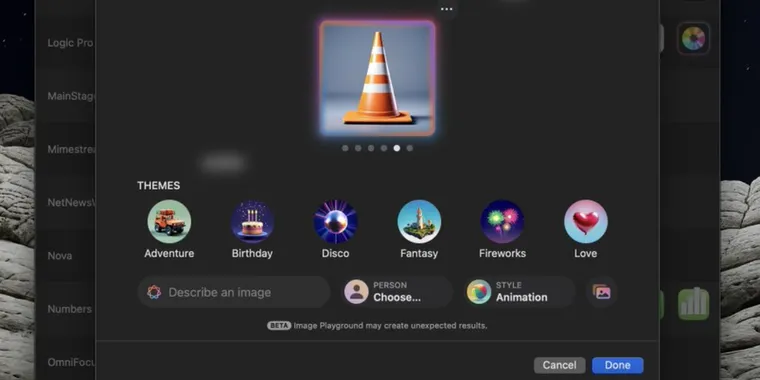Go to the fourth image page dot
This screenshot has height=380, width=760.
point(384,148)
